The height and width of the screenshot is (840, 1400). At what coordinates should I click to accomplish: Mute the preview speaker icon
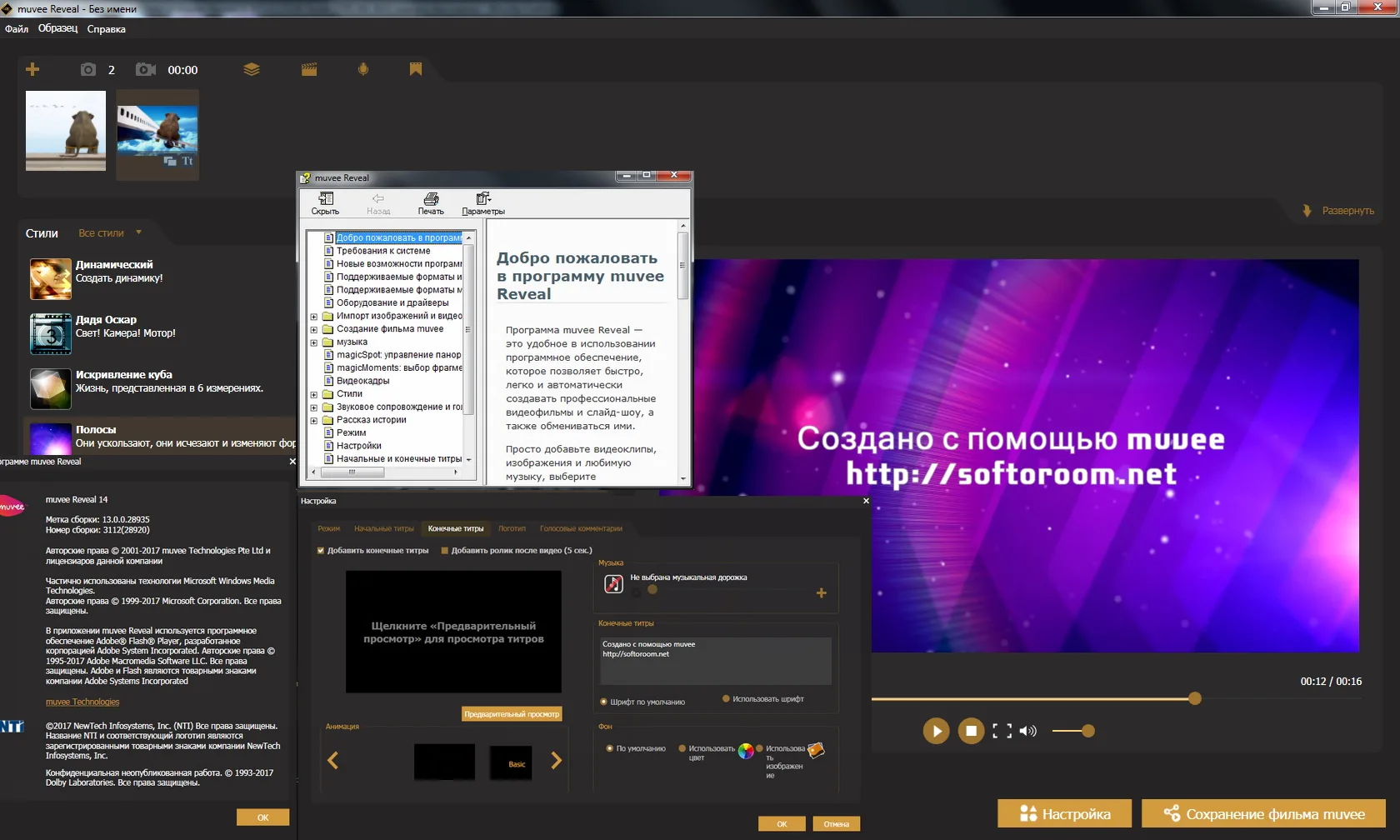(x=1027, y=731)
